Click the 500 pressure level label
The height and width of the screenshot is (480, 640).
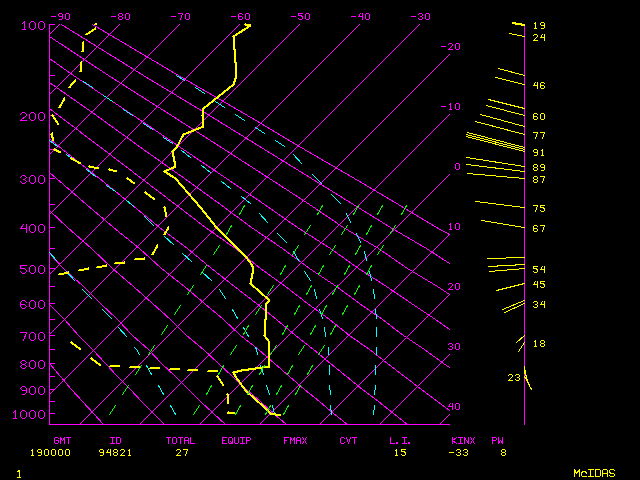coord(33,269)
